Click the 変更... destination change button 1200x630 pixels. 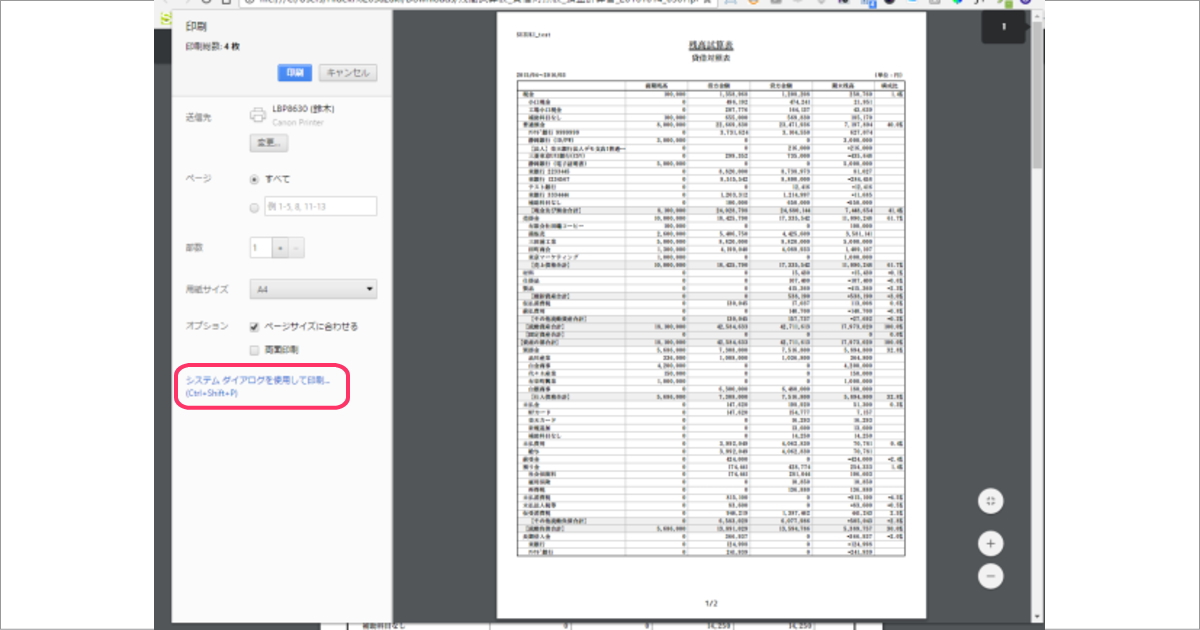pos(267,143)
